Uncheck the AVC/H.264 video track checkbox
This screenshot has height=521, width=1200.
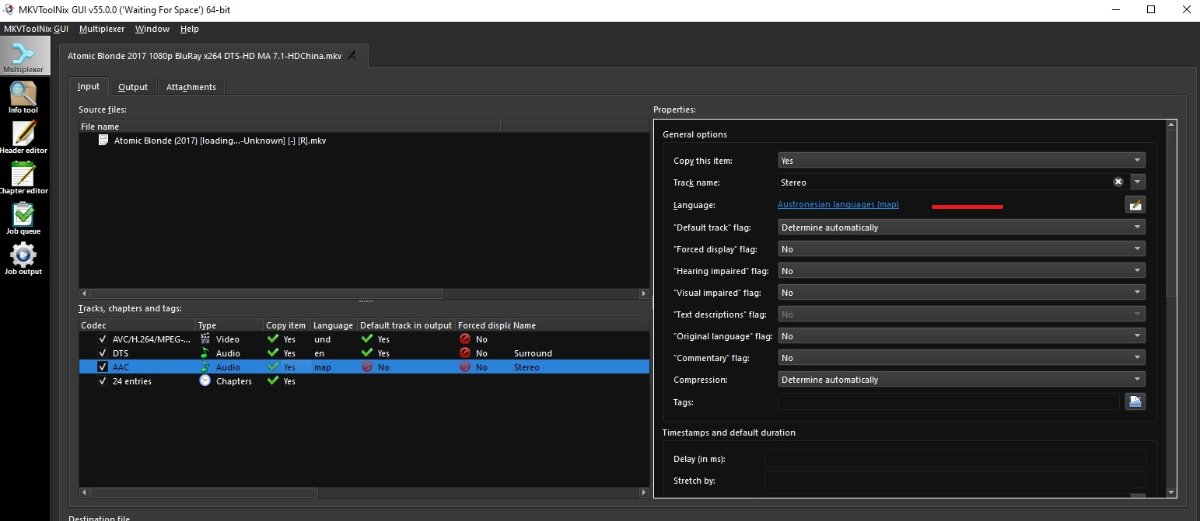point(102,340)
